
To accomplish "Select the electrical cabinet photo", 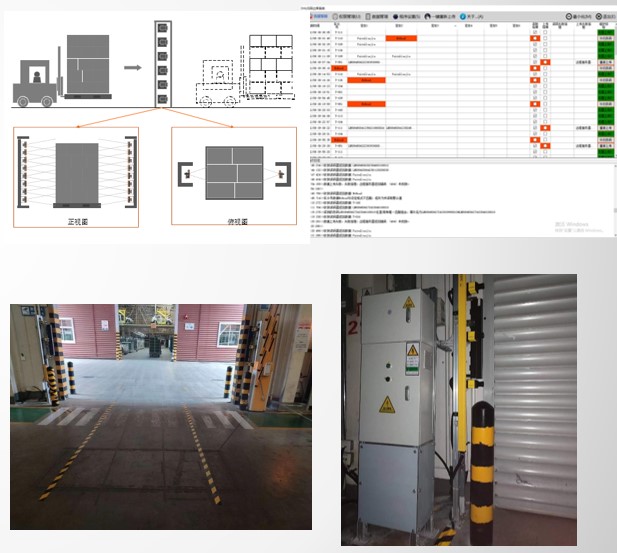I will click(459, 410).
